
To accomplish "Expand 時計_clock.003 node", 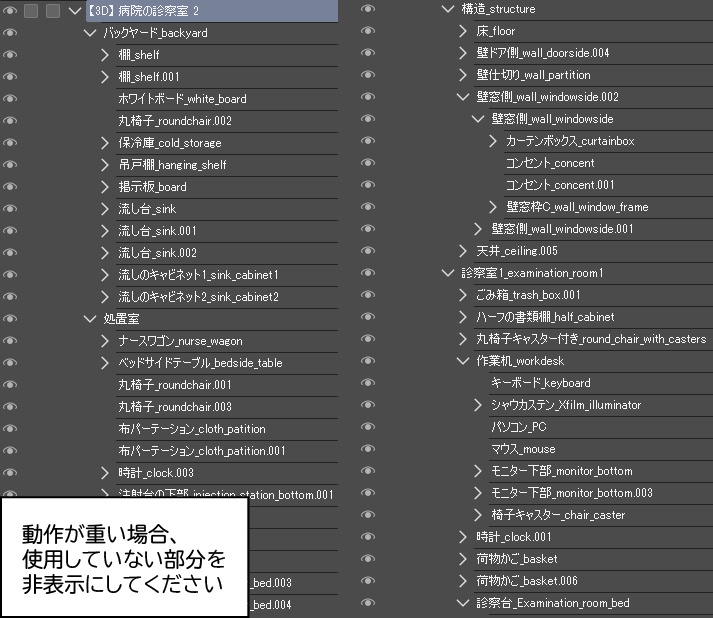I will (x=105, y=473).
